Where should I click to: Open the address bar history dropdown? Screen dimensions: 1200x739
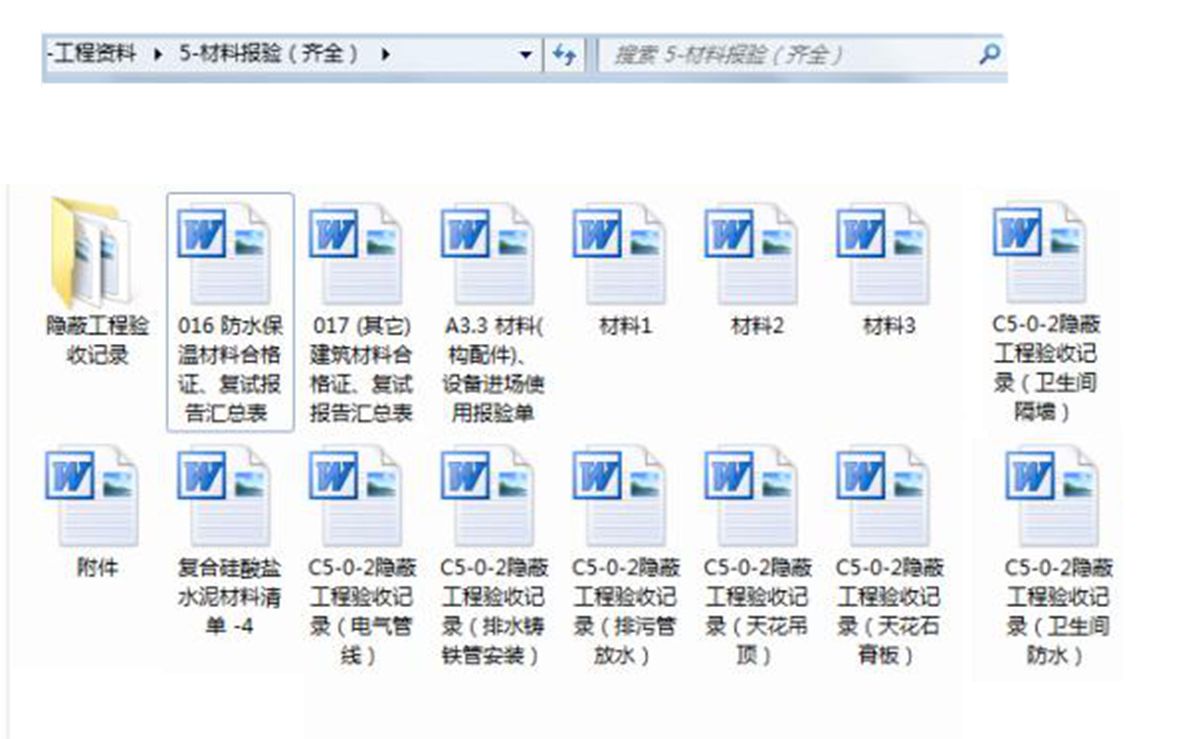[x=526, y=55]
